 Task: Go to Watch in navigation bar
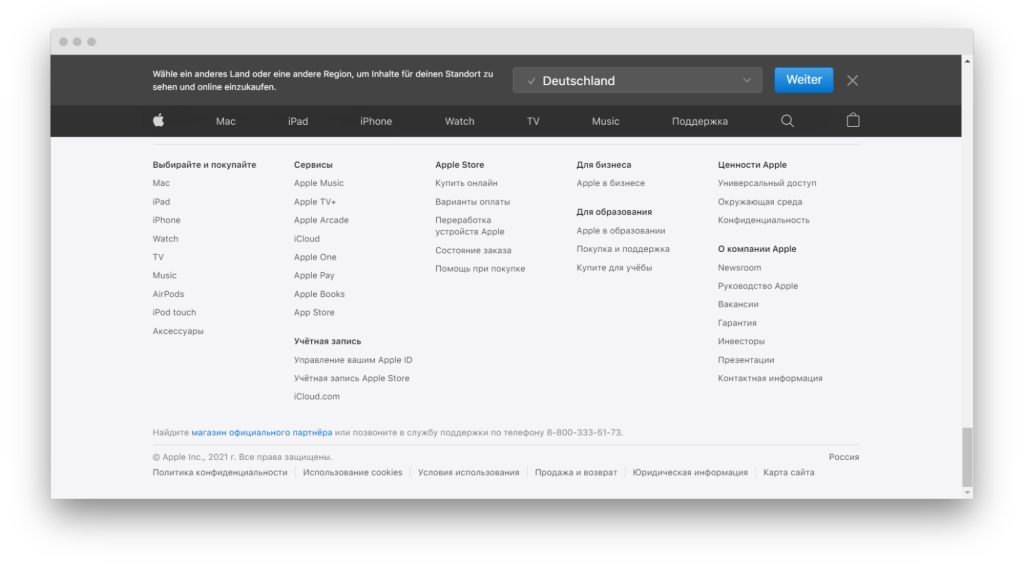[x=459, y=122]
